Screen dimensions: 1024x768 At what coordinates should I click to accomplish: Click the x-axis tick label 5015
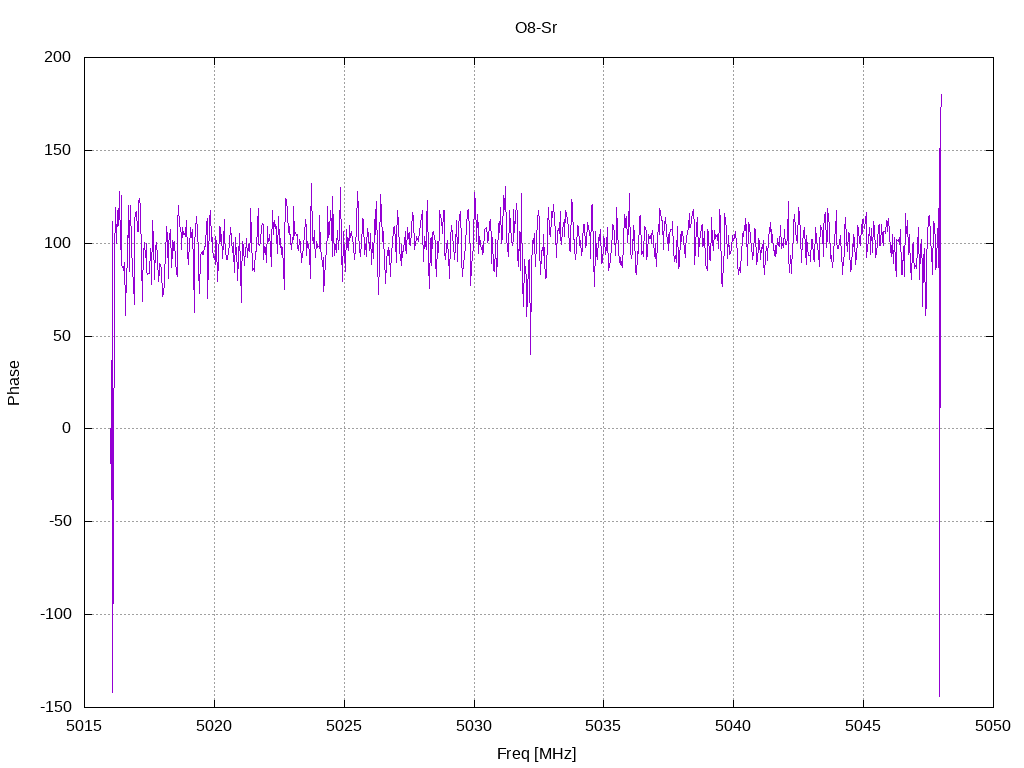[x=84, y=726]
